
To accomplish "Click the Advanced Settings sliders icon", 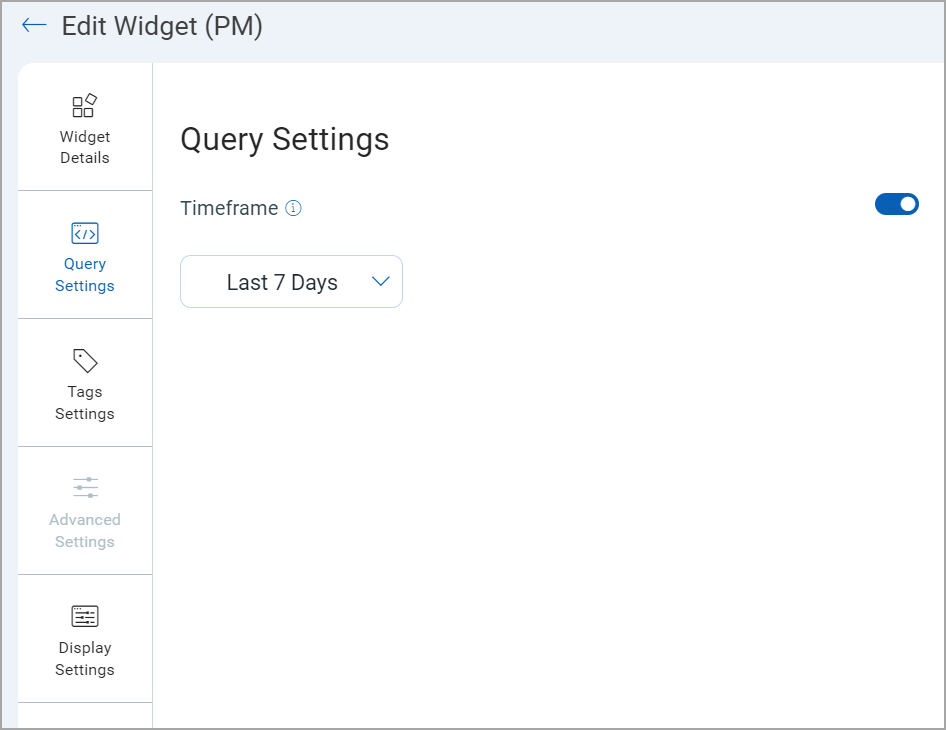I will point(85,488).
